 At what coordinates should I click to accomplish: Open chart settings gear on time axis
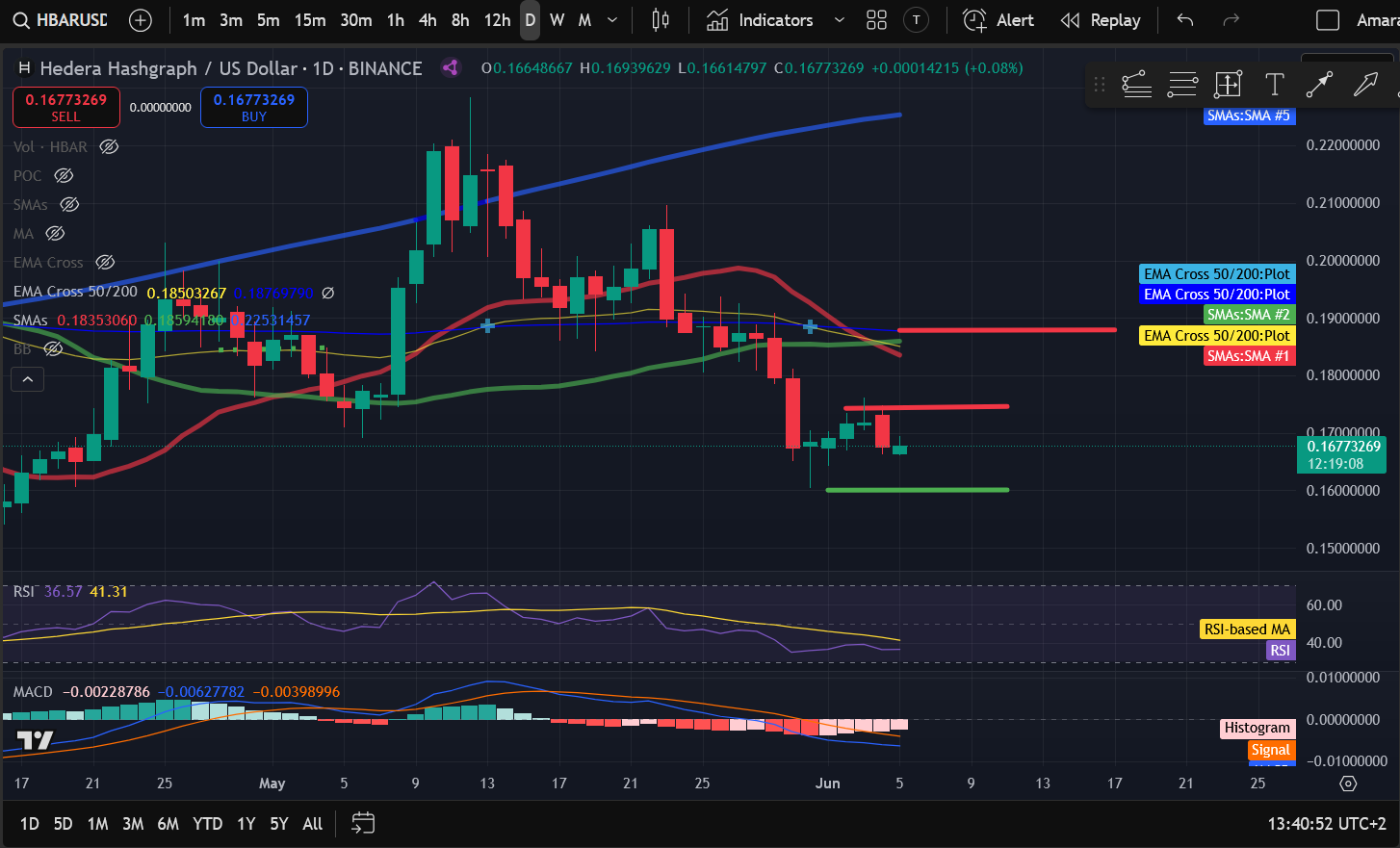tap(1348, 784)
